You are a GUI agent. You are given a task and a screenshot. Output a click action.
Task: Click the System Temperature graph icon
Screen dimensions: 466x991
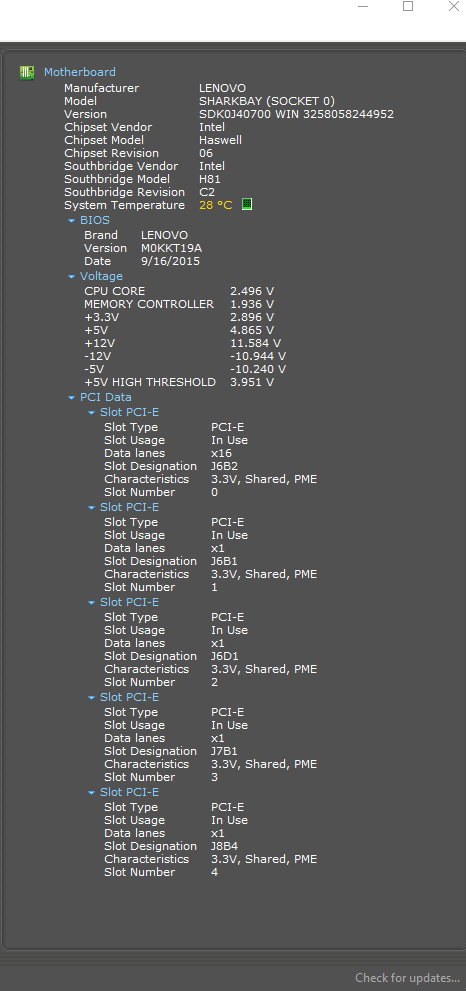pos(247,205)
